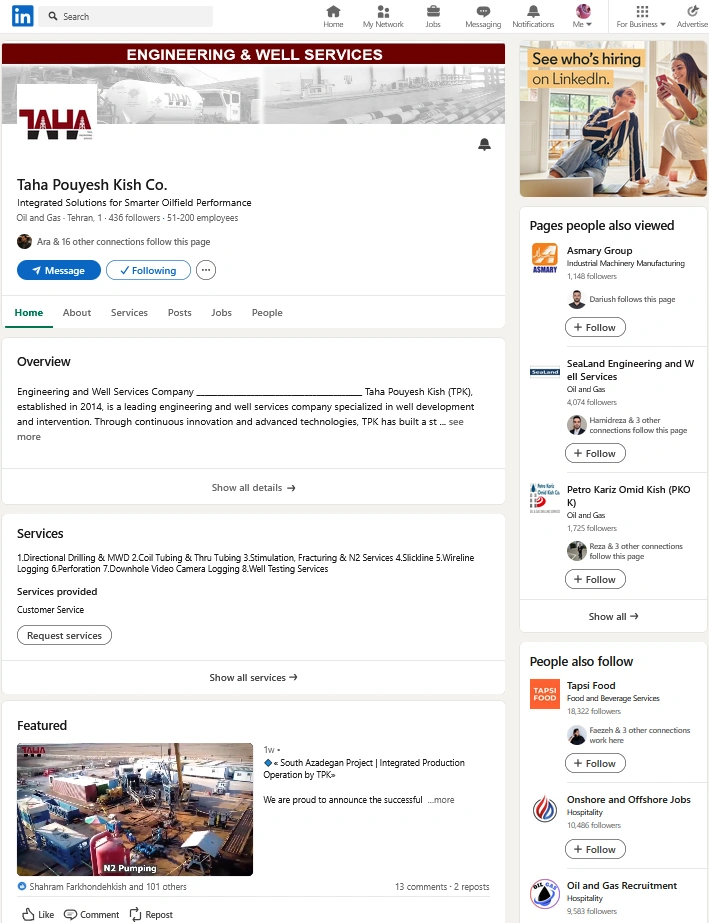Open Show all services link
Image resolution: width=709 pixels, height=923 pixels.
tap(253, 678)
